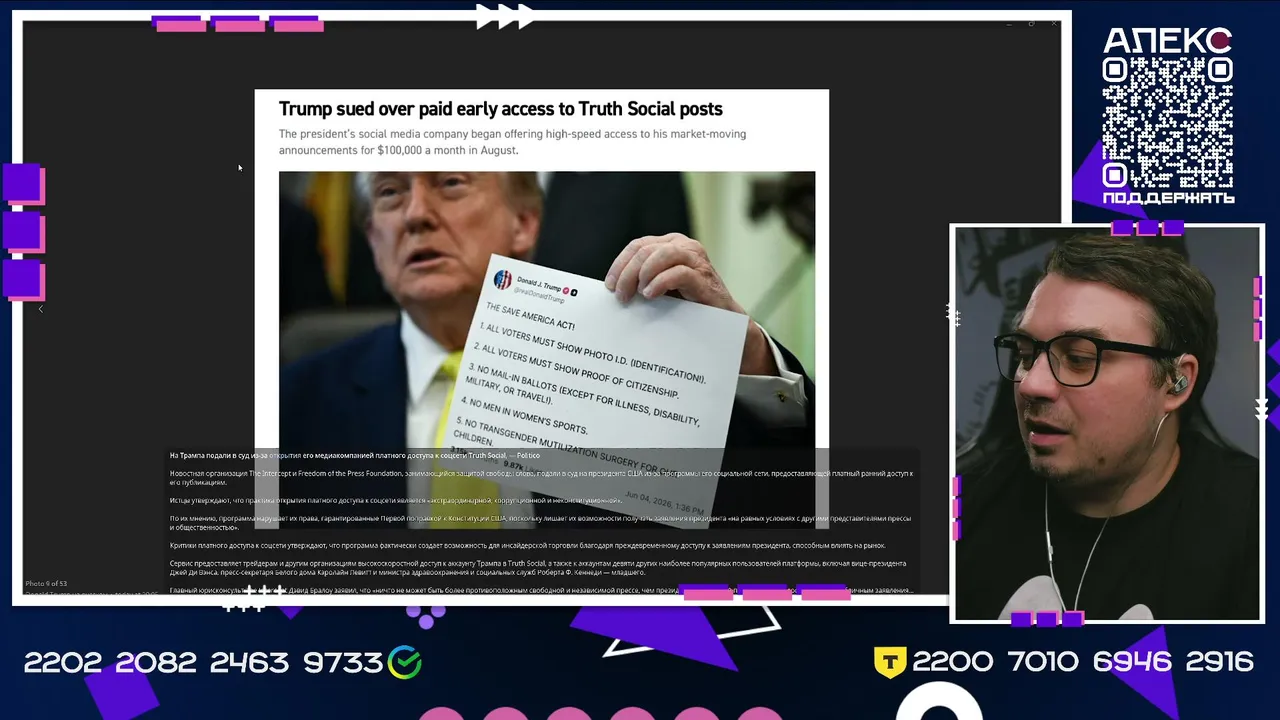
Task: Click the yellow T-Bank shield logo
Action: [890, 662]
